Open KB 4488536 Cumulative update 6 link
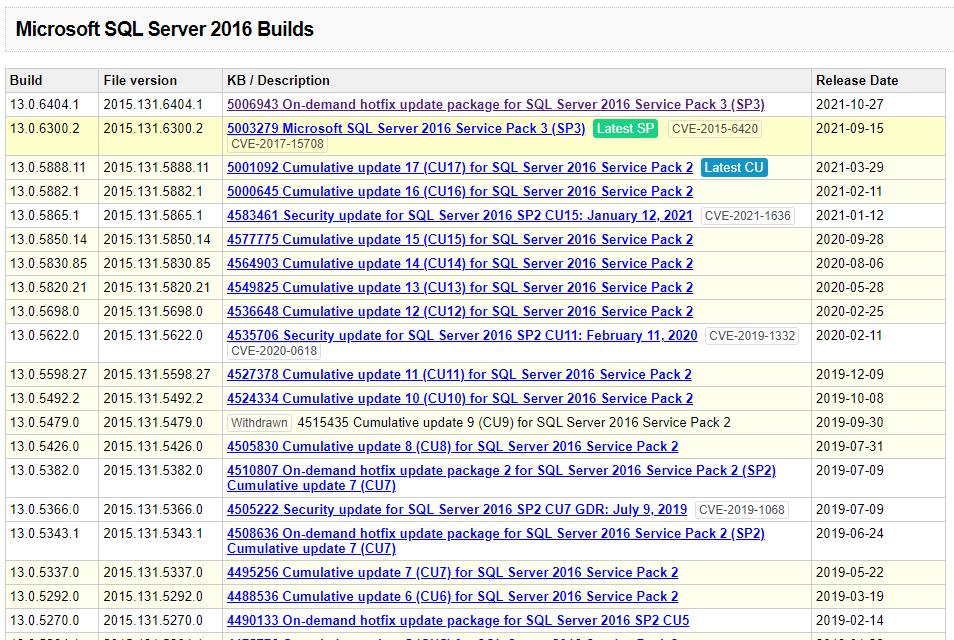This screenshot has width=954, height=640. coord(453,597)
